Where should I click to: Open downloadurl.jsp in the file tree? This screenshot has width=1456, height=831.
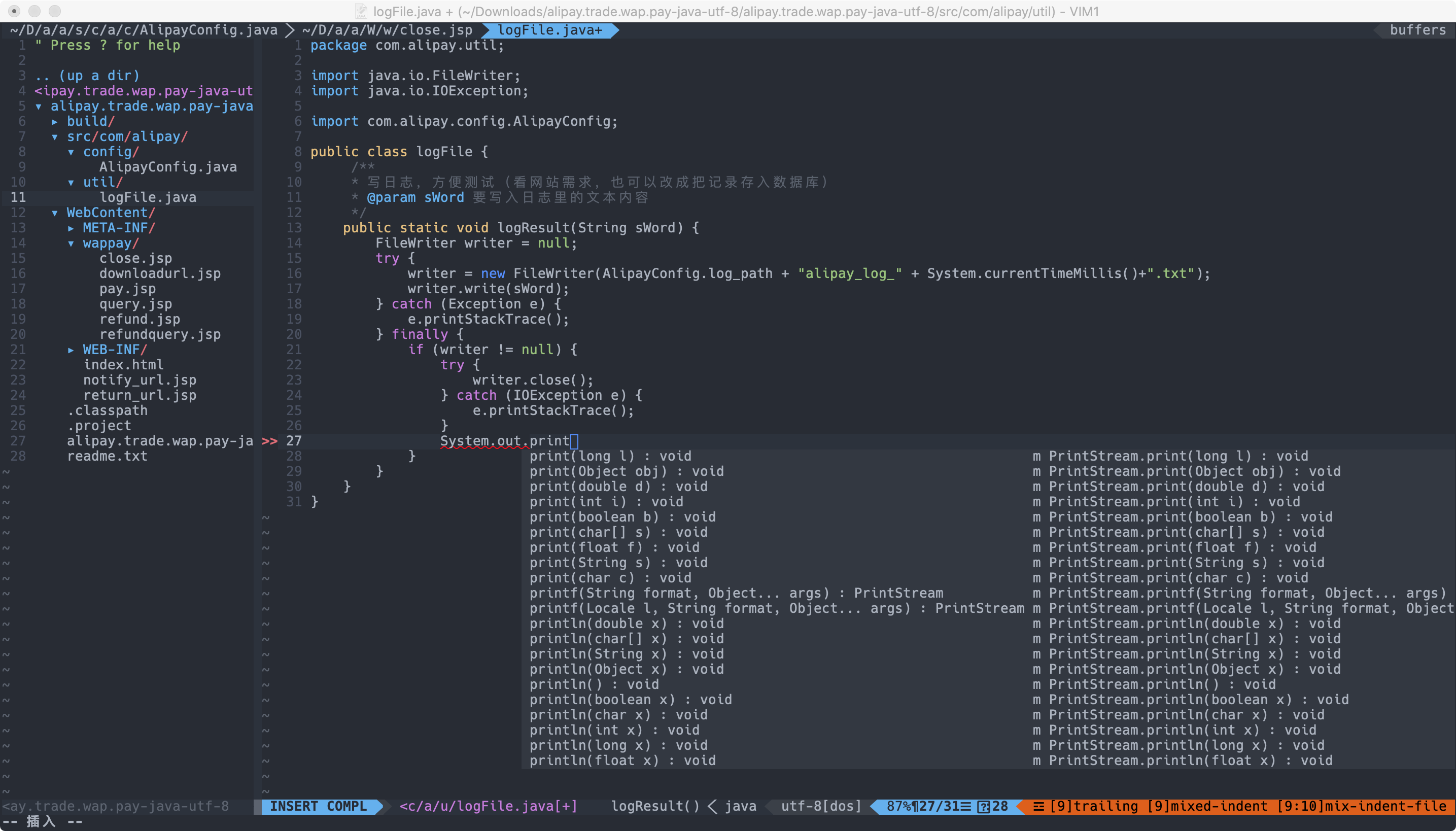click(160, 274)
